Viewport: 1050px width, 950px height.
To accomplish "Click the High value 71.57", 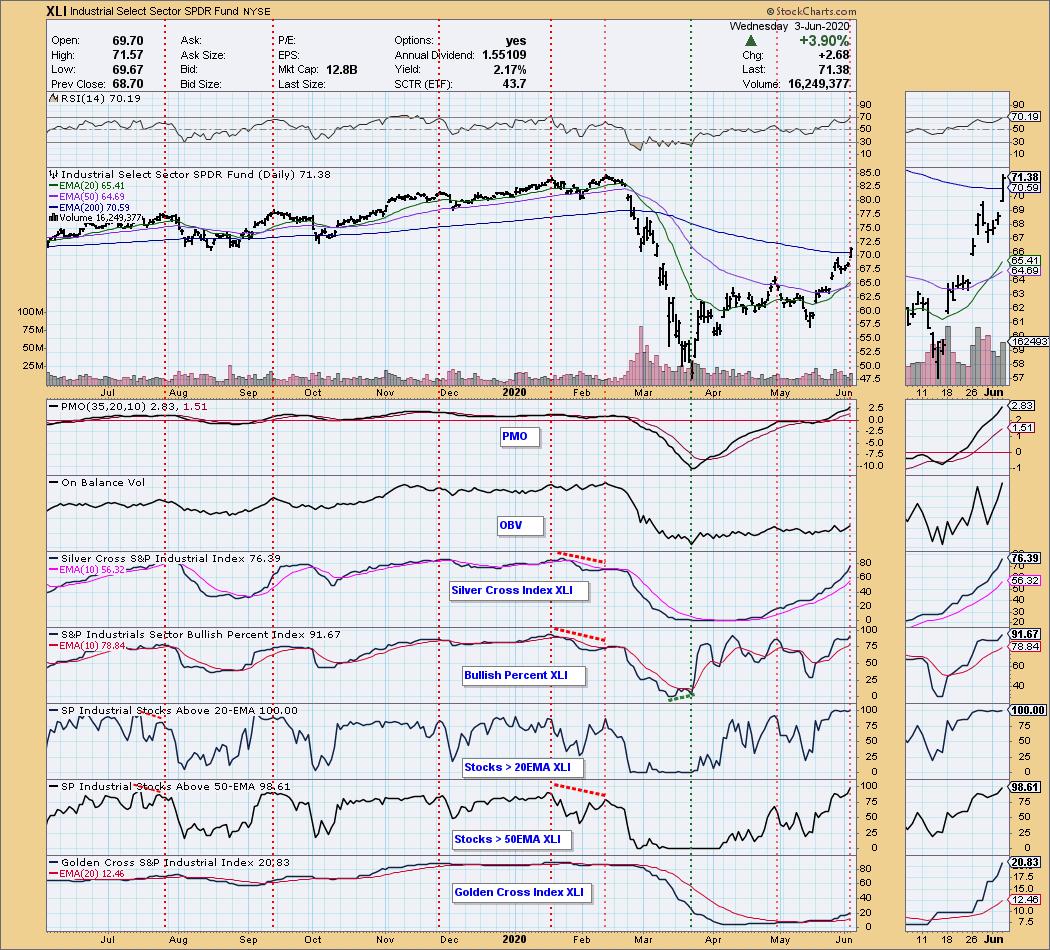I will point(127,56).
